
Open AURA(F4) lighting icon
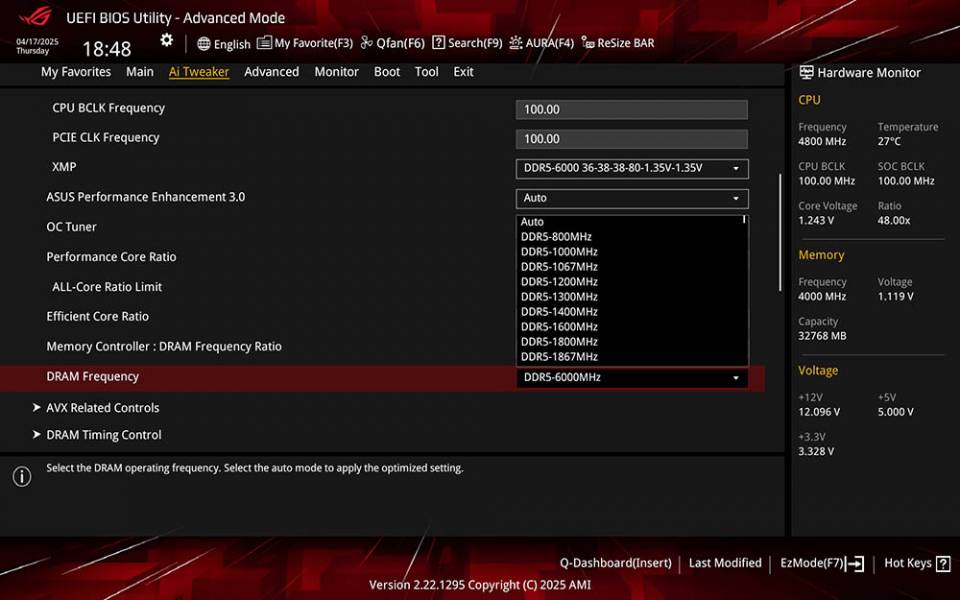coord(516,42)
